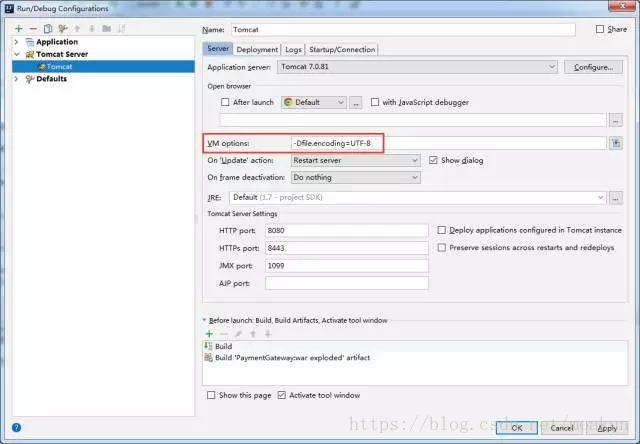640x444 pixels.
Task: Click the Configure... button
Action: pyautogui.click(x=593, y=67)
